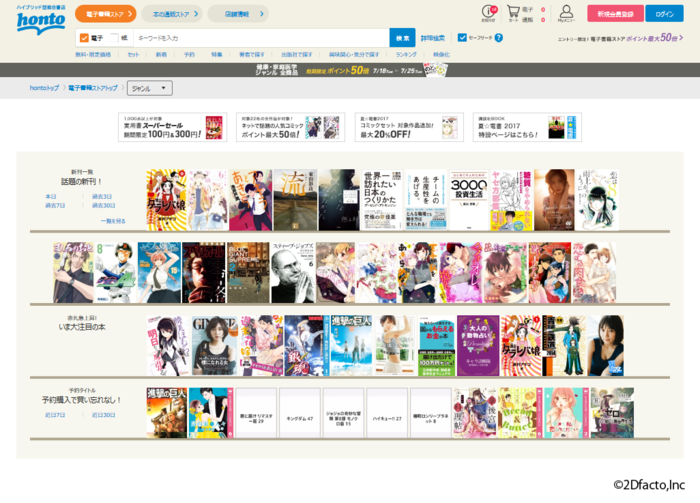The width and height of the screenshot is (700, 503).
Task: Open the セット menu item
Action: (133, 54)
